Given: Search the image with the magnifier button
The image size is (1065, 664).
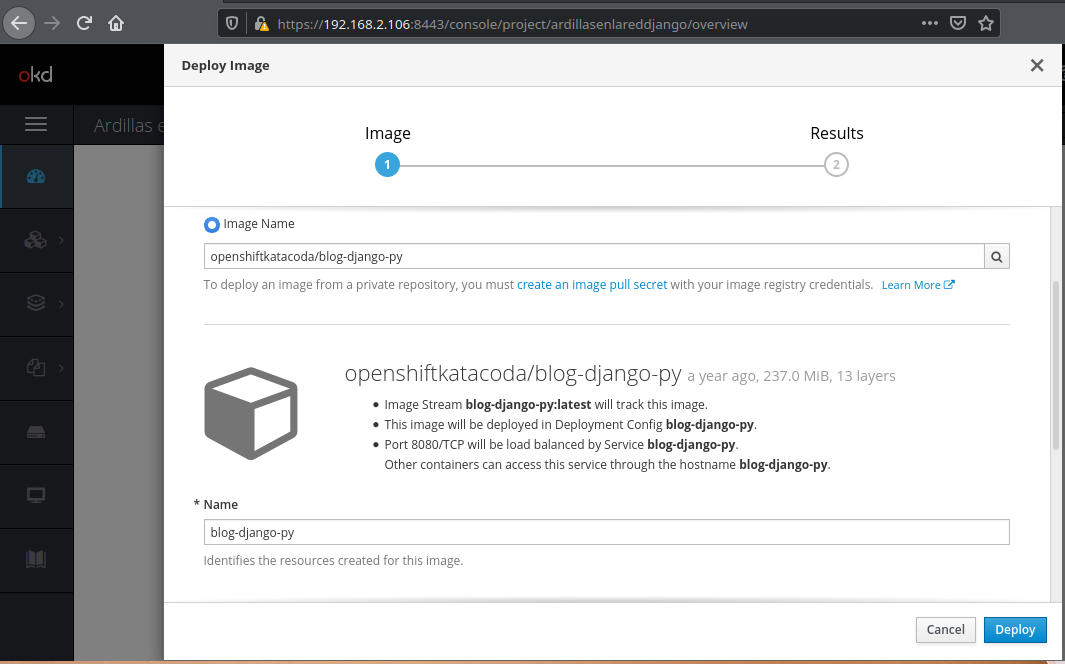Looking at the screenshot, I should point(996,257).
